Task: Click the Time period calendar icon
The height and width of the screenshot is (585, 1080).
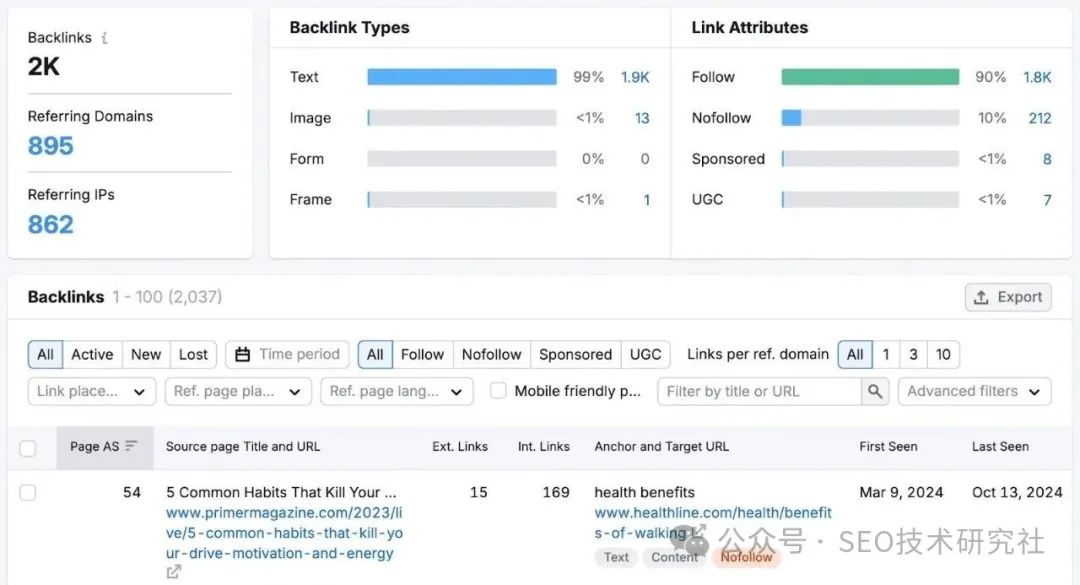Action: (x=242, y=354)
